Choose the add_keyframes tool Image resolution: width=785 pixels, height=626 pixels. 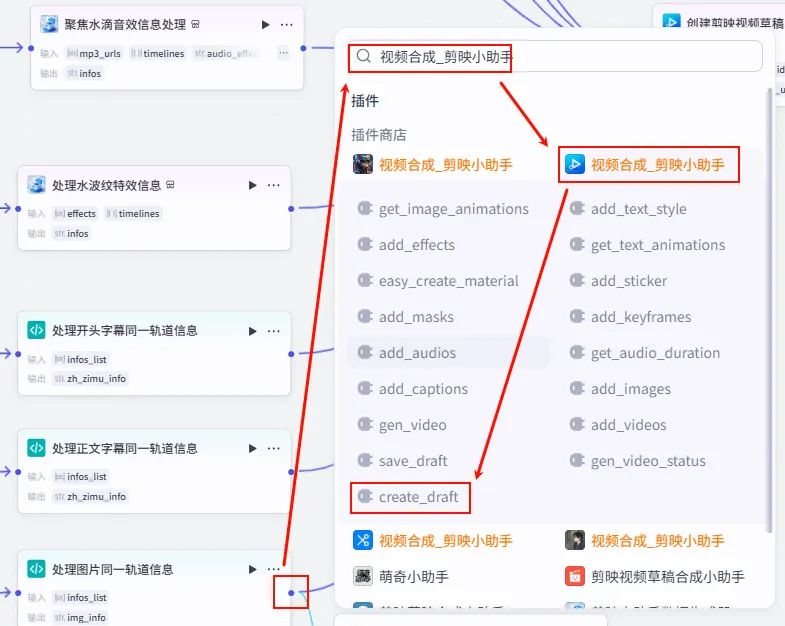631,317
